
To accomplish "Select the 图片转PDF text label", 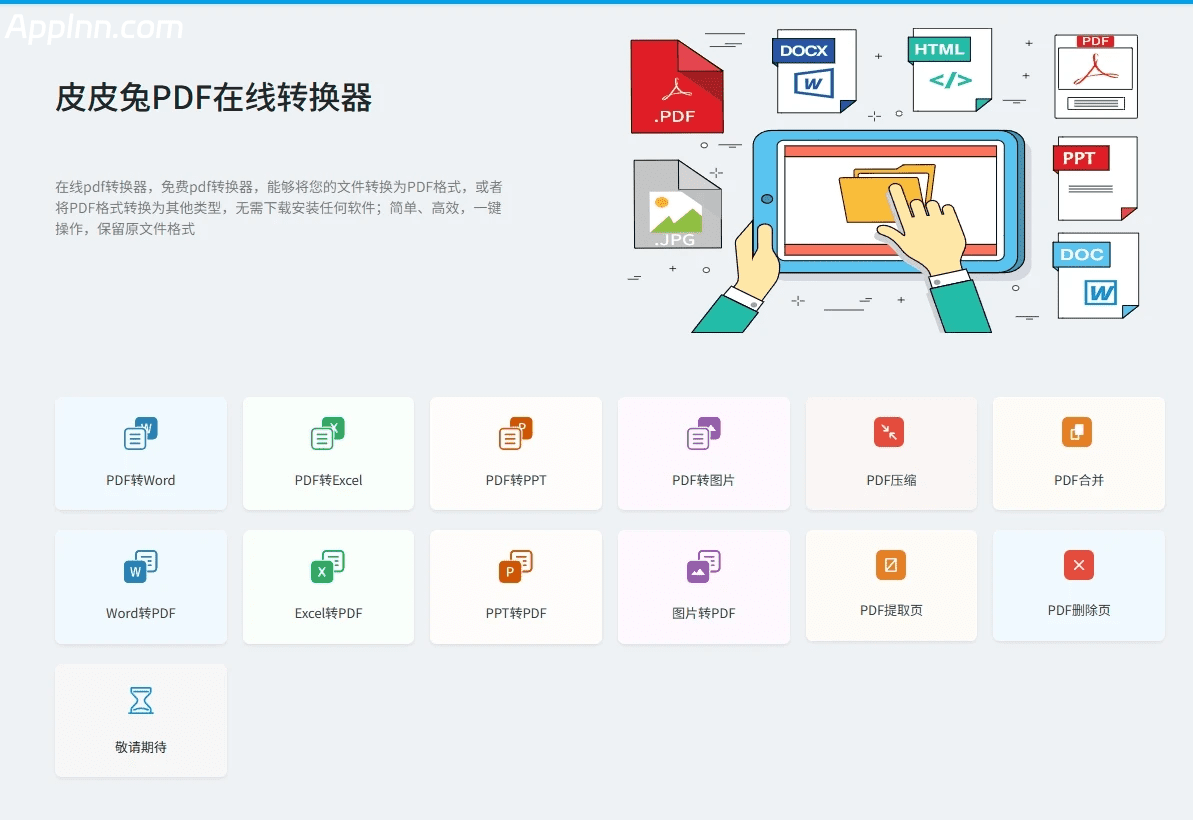I will (x=703, y=613).
